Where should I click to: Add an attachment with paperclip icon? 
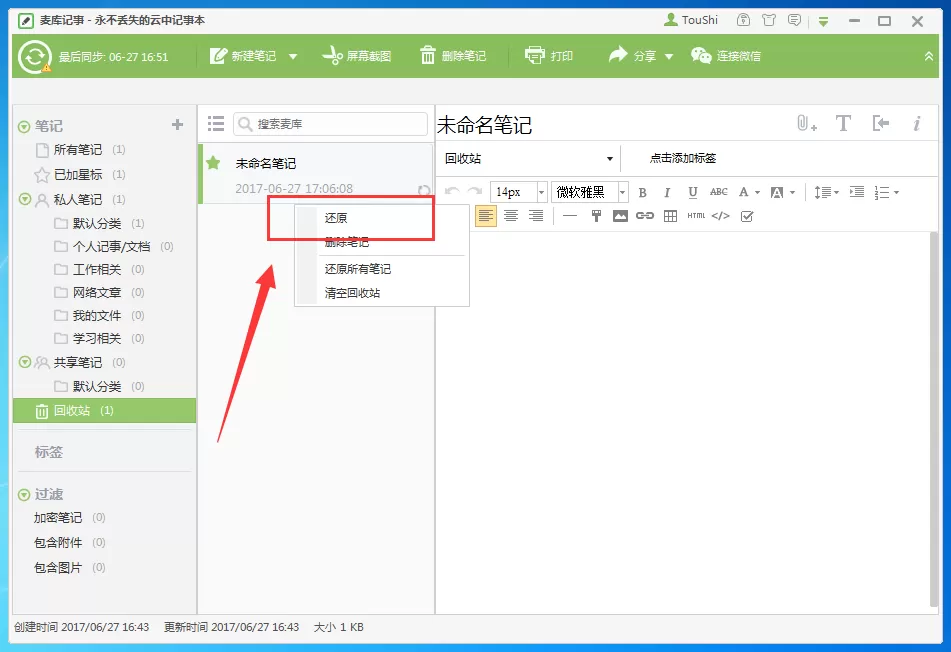[x=807, y=124]
